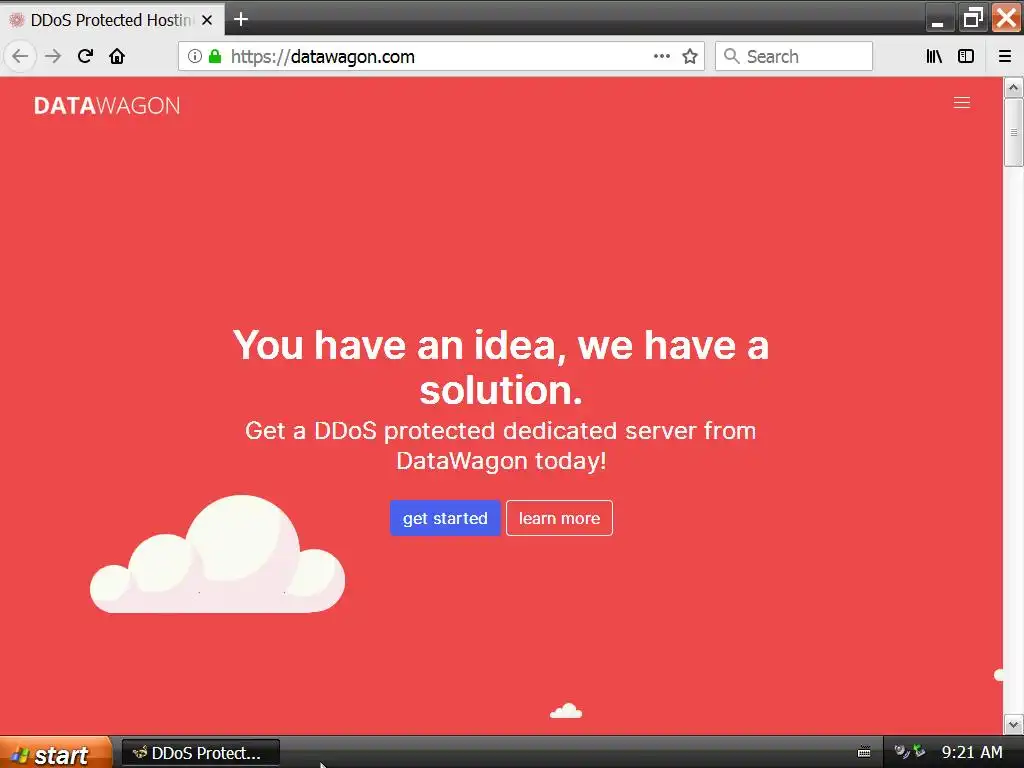Open the Library icon in toolbar
This screenshot has height=768, width=1024.
pyautogui.click(x=934, y=56)
